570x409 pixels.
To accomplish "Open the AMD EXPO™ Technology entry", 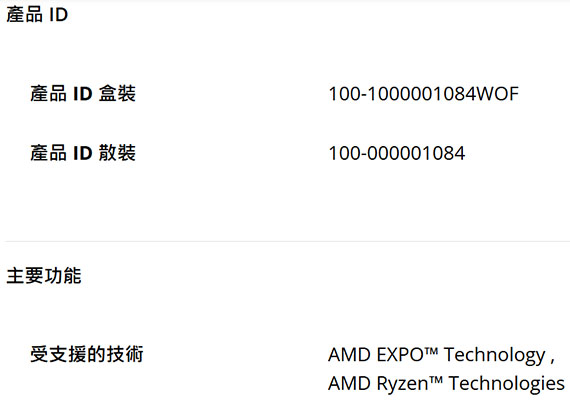I will pyautogui.click(x=437, y=355).
